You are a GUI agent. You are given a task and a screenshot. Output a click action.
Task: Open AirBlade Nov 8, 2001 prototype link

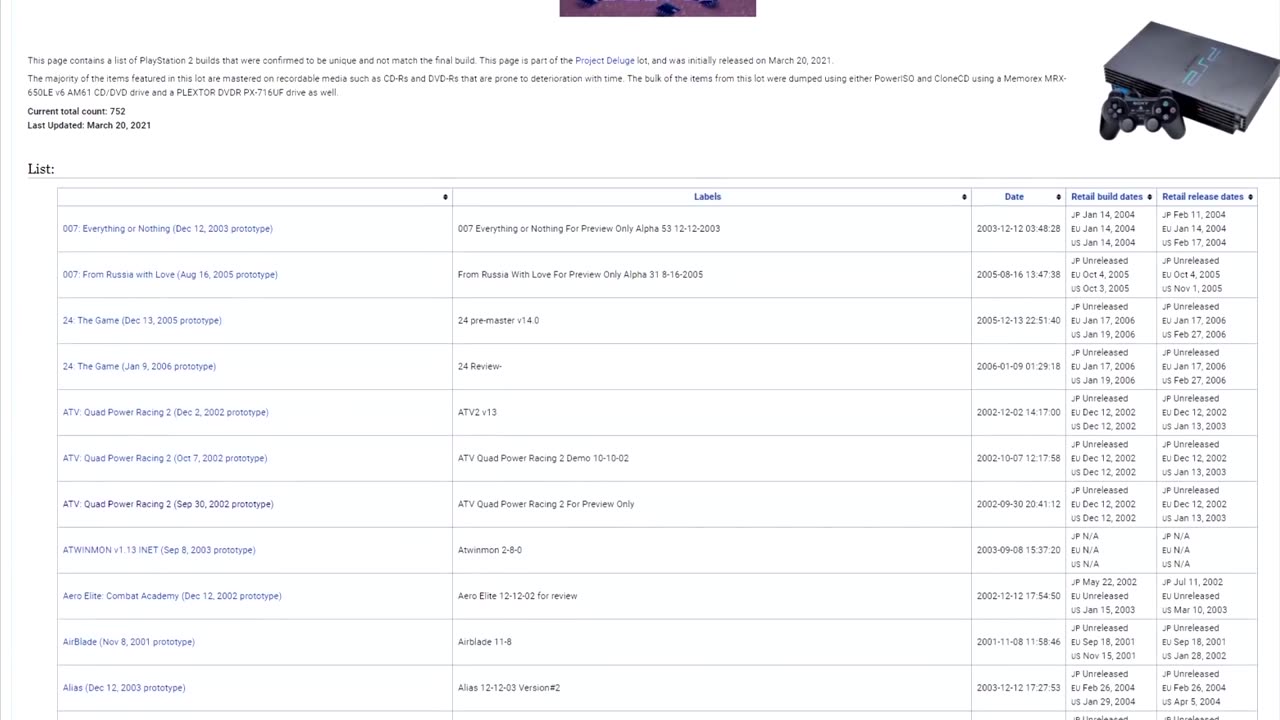[128, 642]
